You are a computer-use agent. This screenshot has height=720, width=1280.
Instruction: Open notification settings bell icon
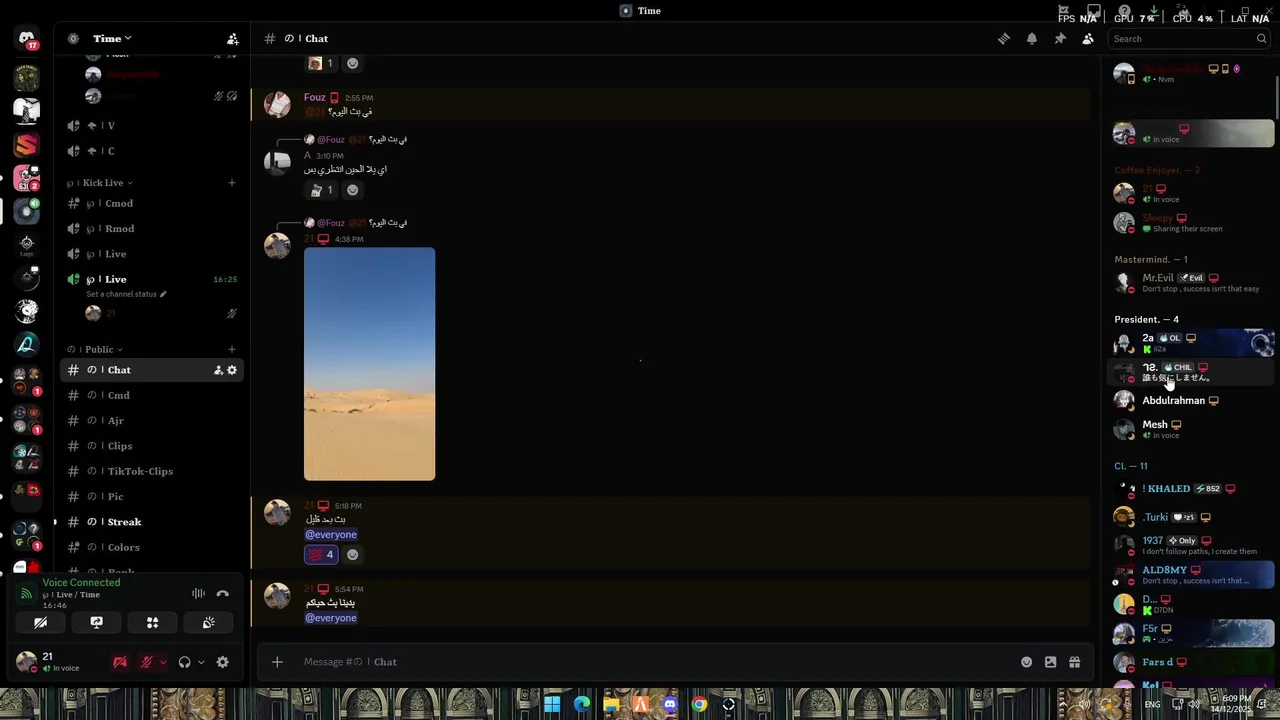[x=1032, y=39]
